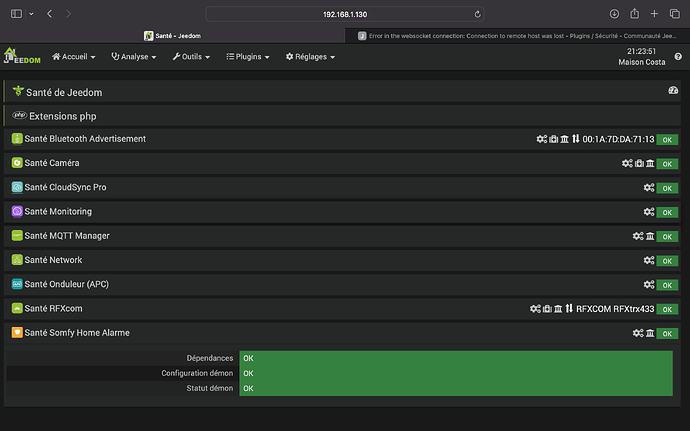
Task: Click the browser share icon
Action: pos(634,14)
